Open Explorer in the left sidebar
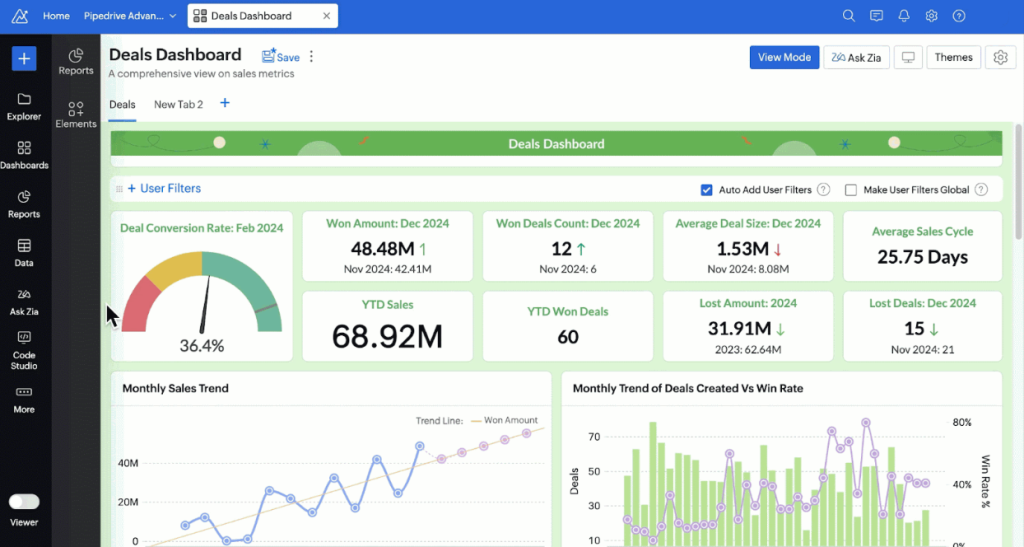This screenshot has width=1024, height=547. [x=24, y=106]
